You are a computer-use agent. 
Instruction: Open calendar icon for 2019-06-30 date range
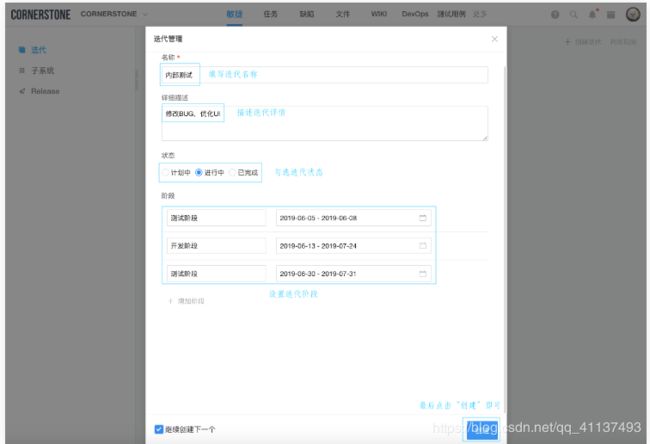tap(422, 273)
